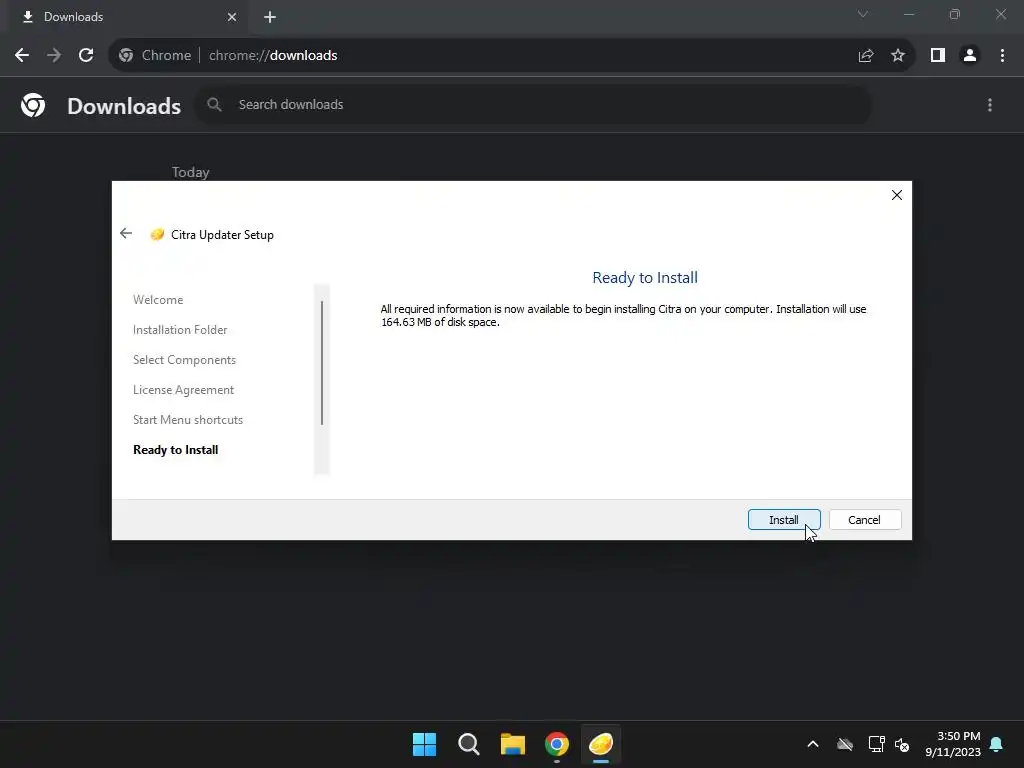The width and height of the screenshot is (1024, 768).
Task: Open File Explorer from taskbar
Action: (513, 744)
